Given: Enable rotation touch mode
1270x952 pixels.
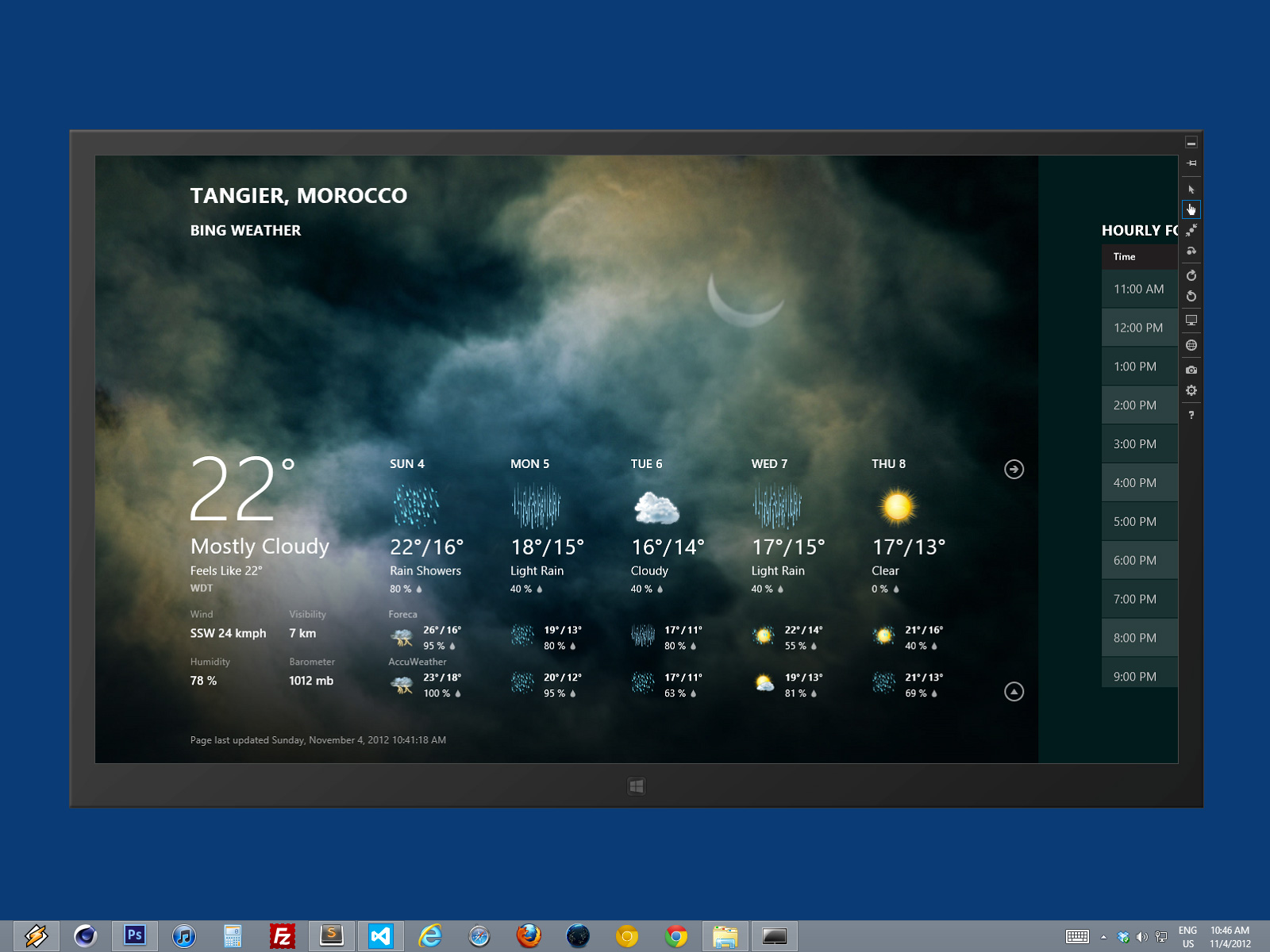Looking at the screenshot, I should click(1191, 251).
